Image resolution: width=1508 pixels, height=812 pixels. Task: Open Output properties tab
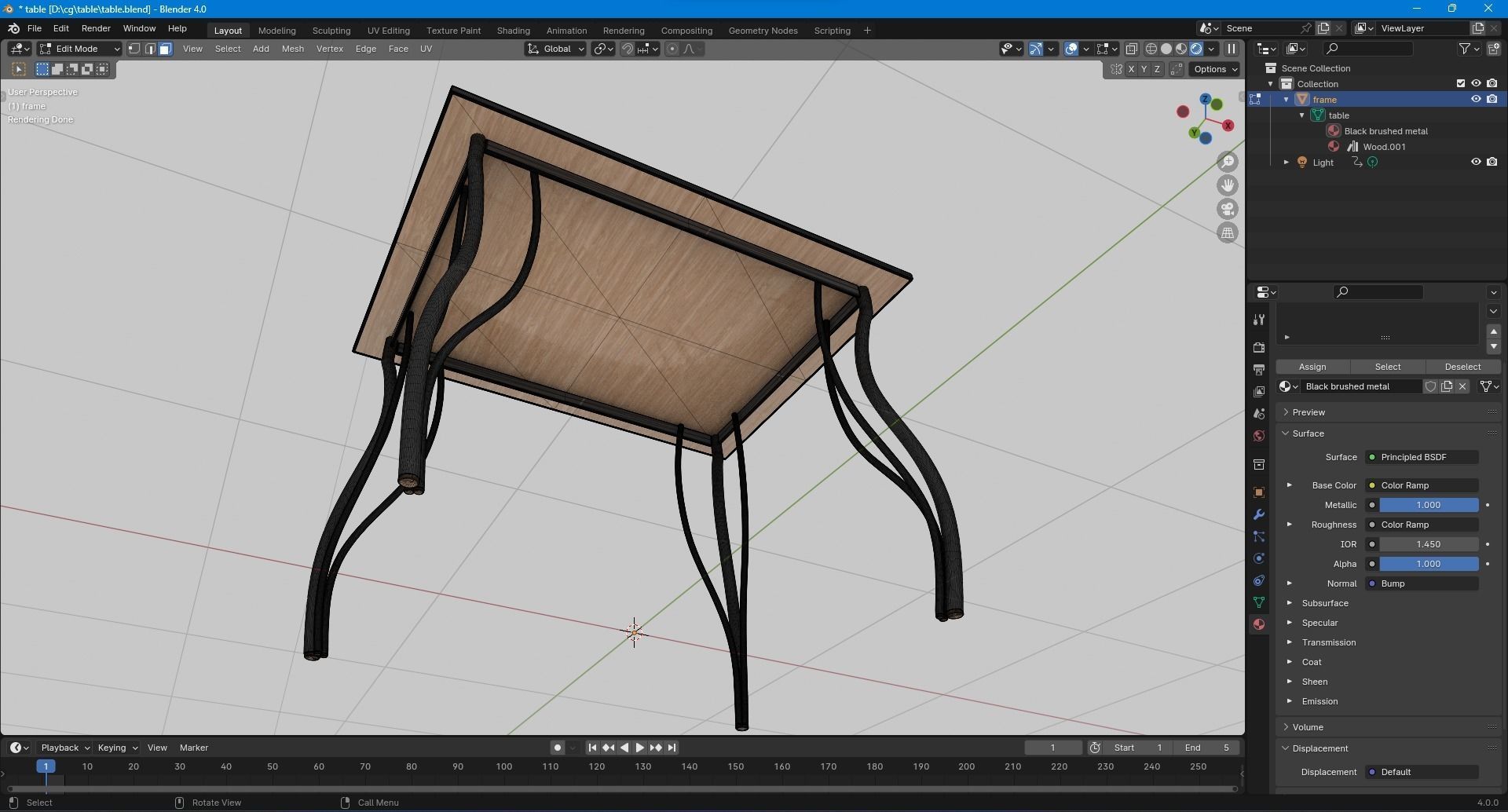coord(1259,369)
